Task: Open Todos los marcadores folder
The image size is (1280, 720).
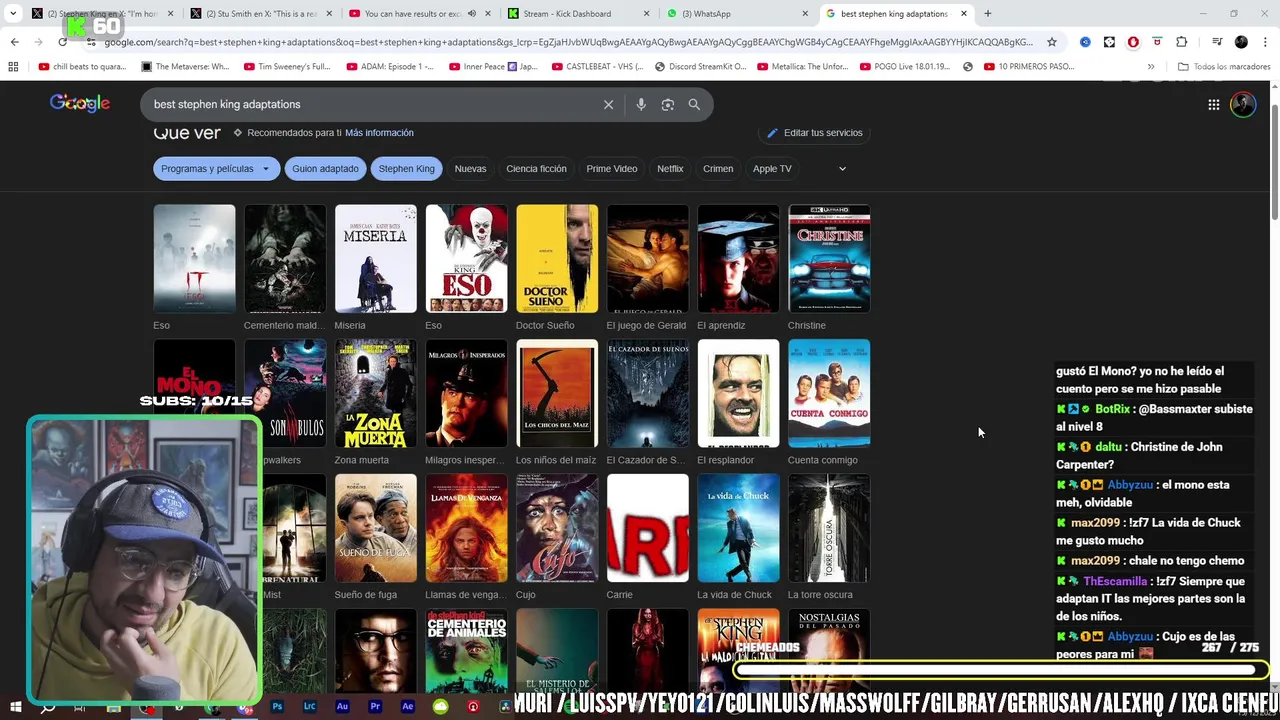Action: 1224,67
